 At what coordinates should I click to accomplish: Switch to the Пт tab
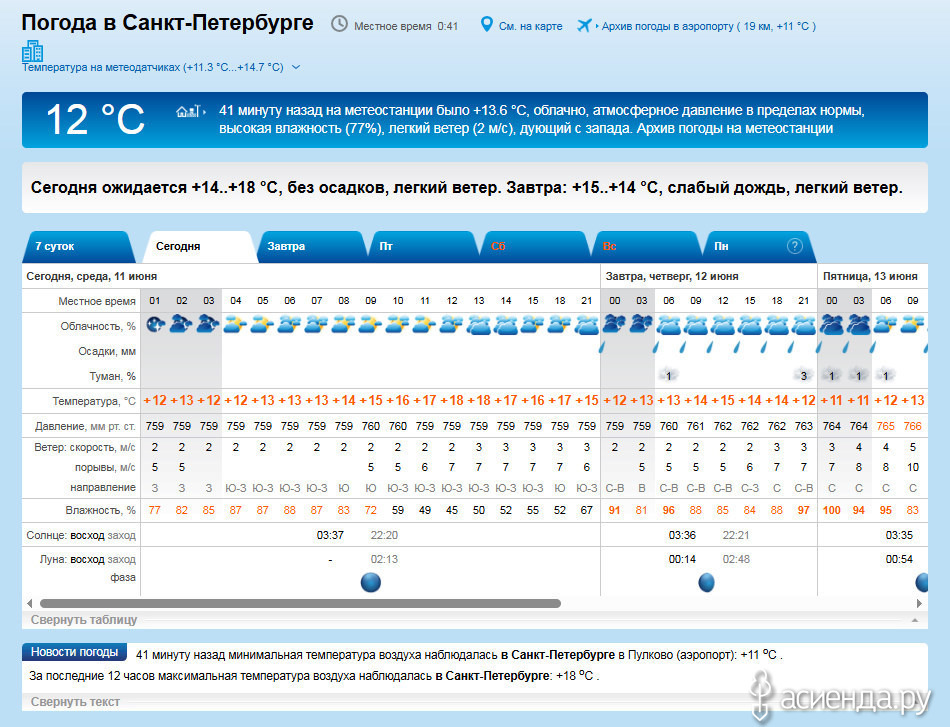coord(423,247)
